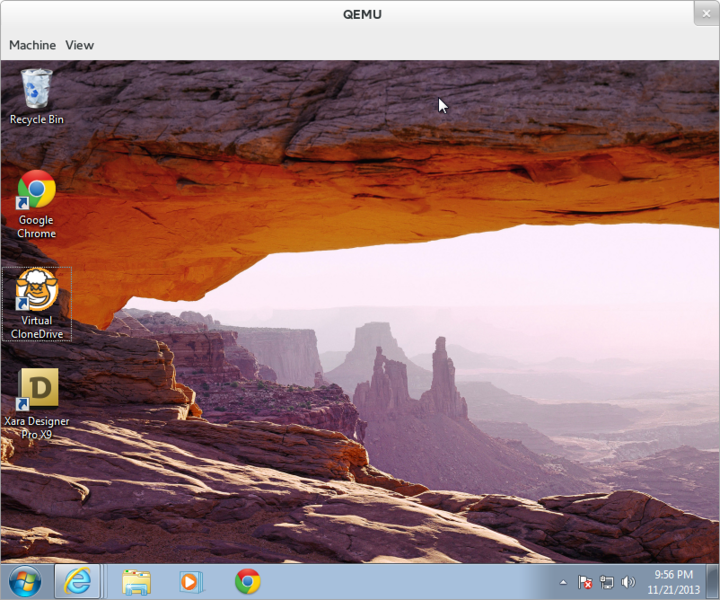Image resolution: width=720 pixels, height=600 pixels.
Task: Select the Google Chrome desktop shortcut
Action: coord(36,191)
